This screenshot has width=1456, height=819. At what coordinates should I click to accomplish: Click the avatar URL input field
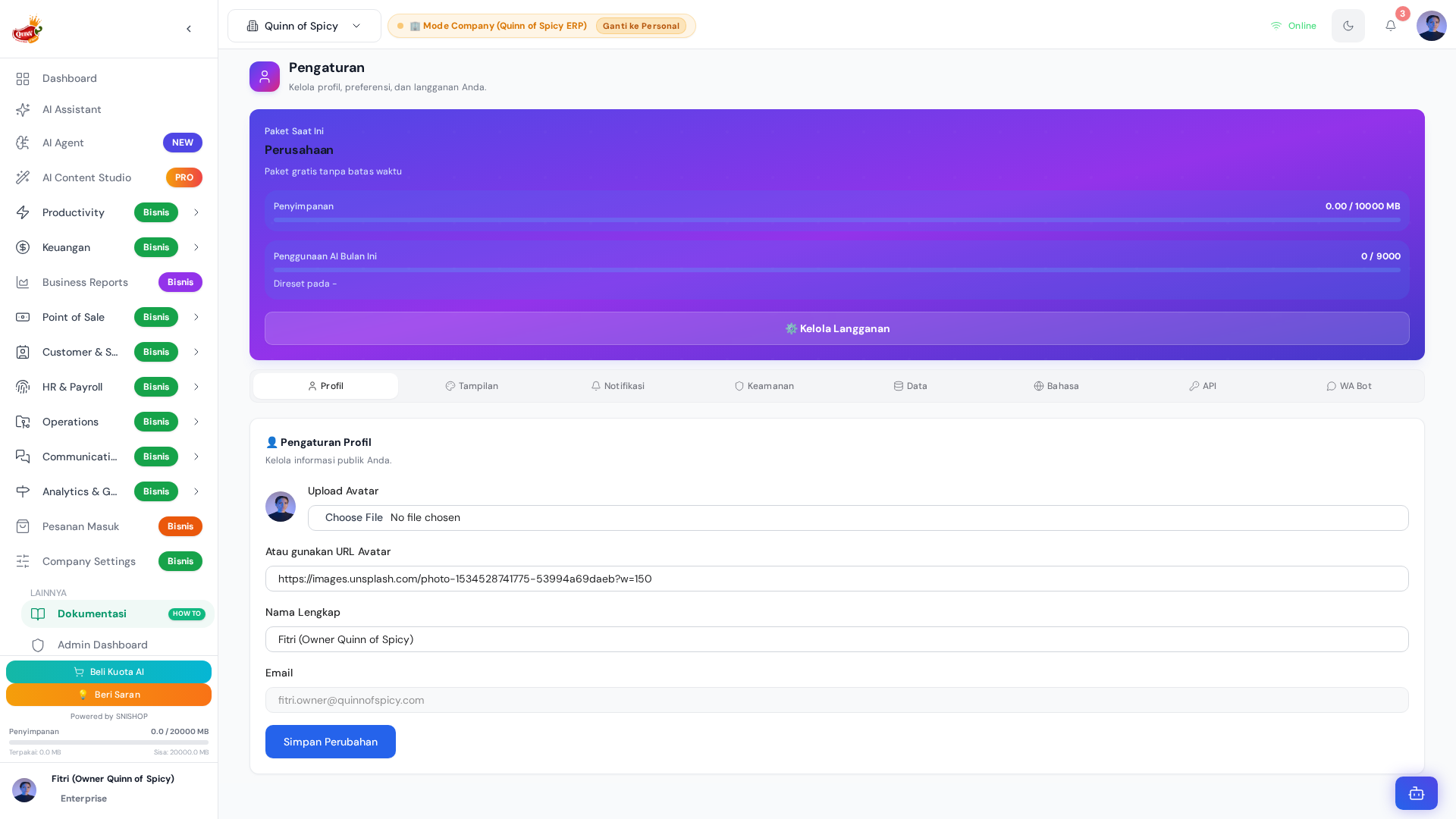tap(837, 579)
